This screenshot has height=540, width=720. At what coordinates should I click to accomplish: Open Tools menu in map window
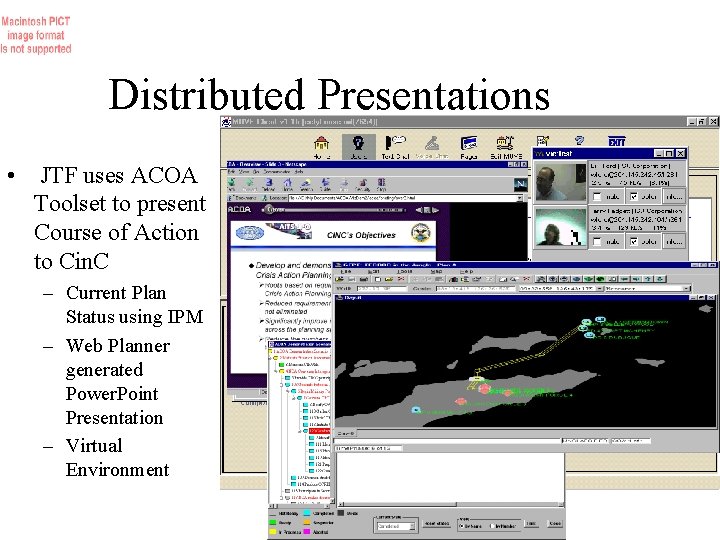404,272
